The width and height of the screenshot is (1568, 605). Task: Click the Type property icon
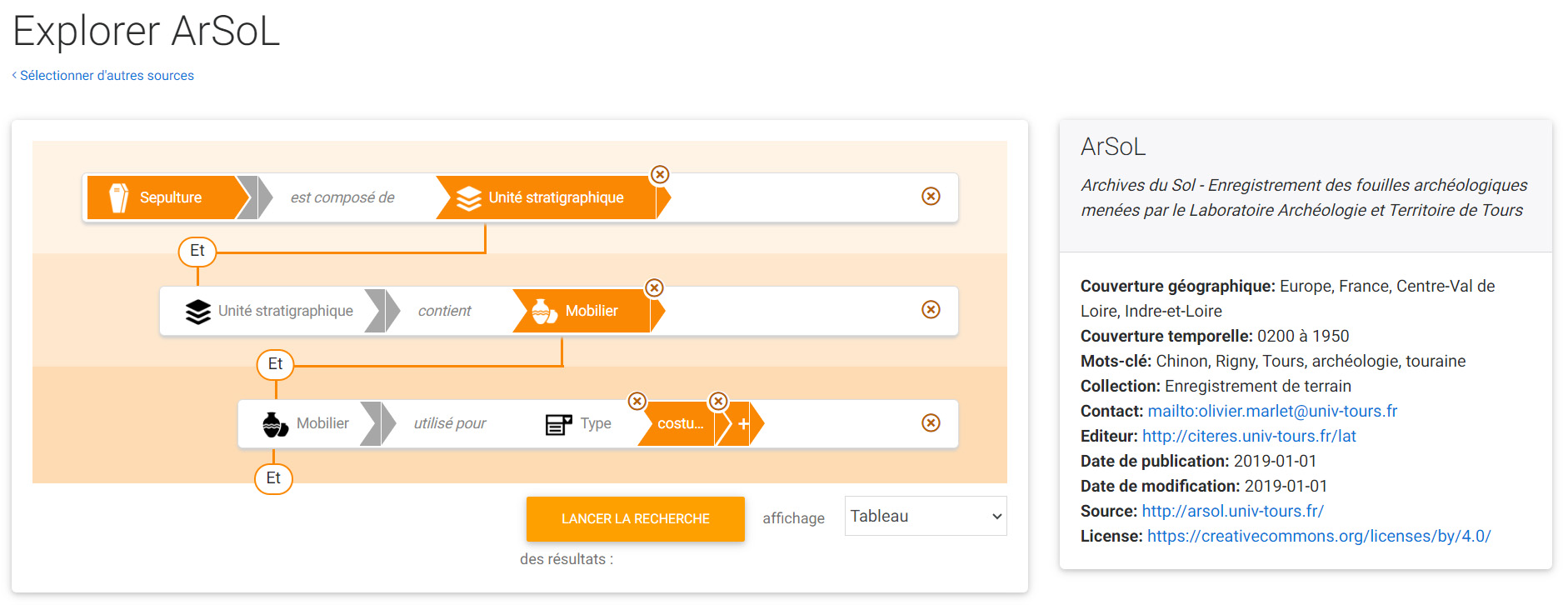click(558, 424)
